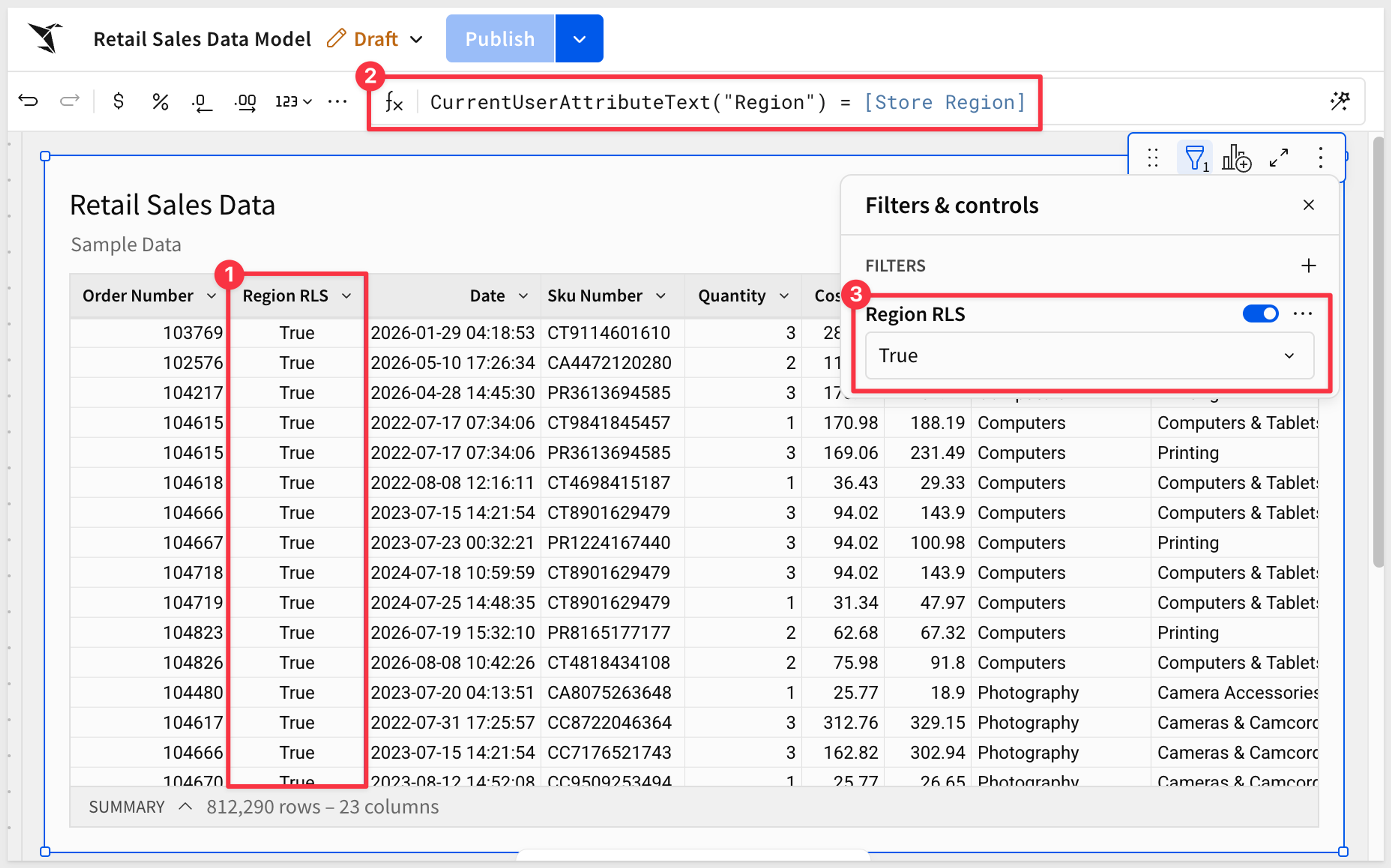The image size is (1391, 868).
Task: Apply percent format
Action: pos(160,102)
